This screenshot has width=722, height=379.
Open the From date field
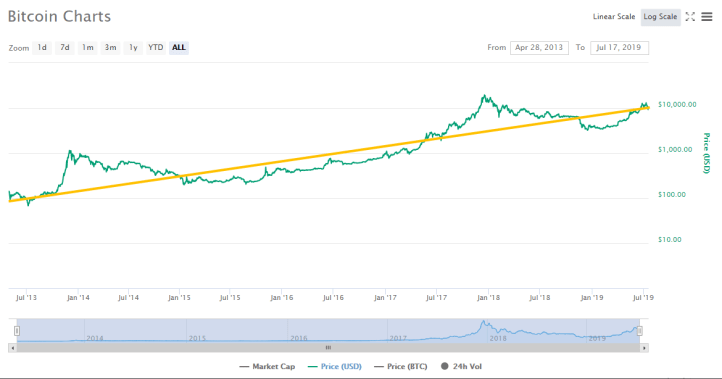(539, 47)
